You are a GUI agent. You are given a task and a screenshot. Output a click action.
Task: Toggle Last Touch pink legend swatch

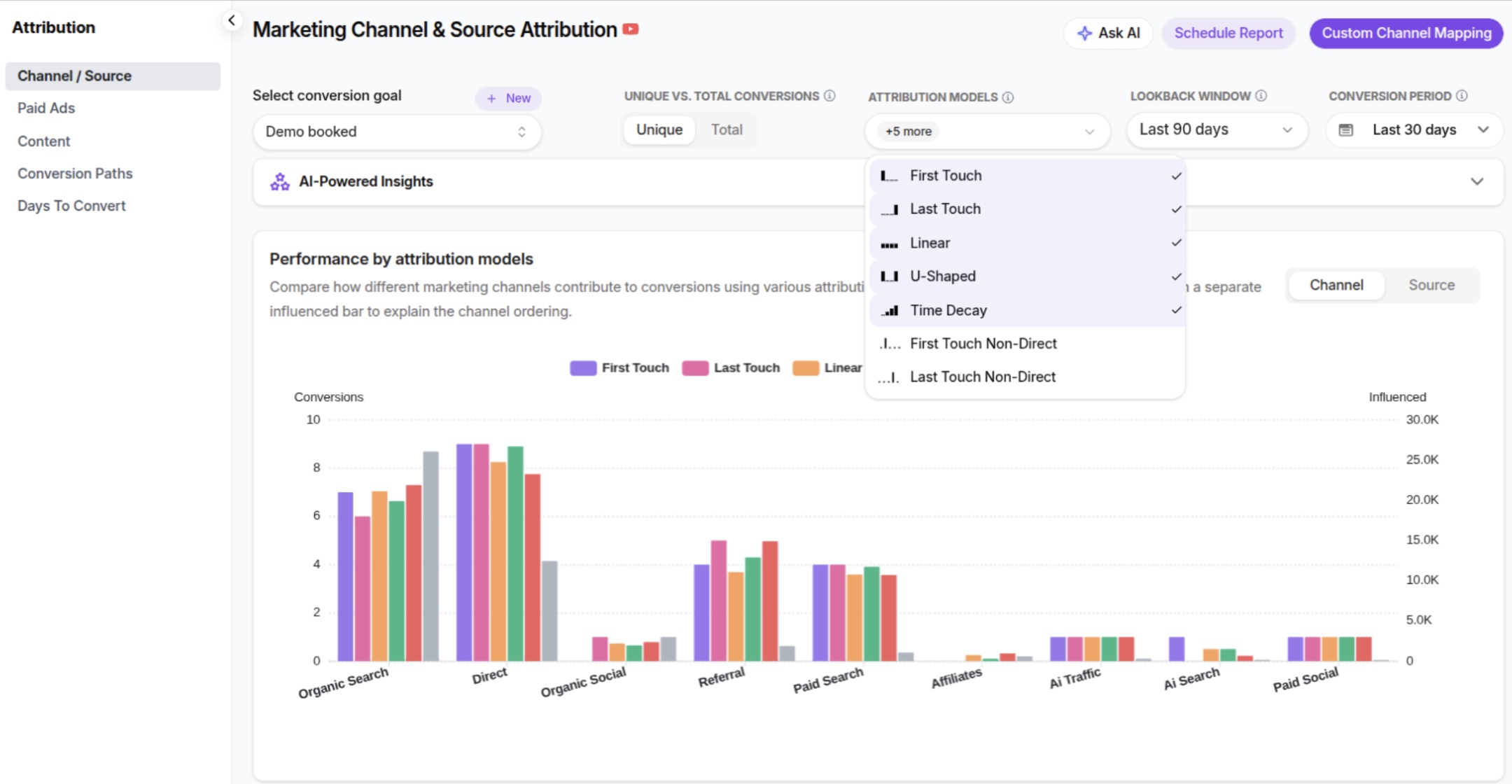click(695, 368)
